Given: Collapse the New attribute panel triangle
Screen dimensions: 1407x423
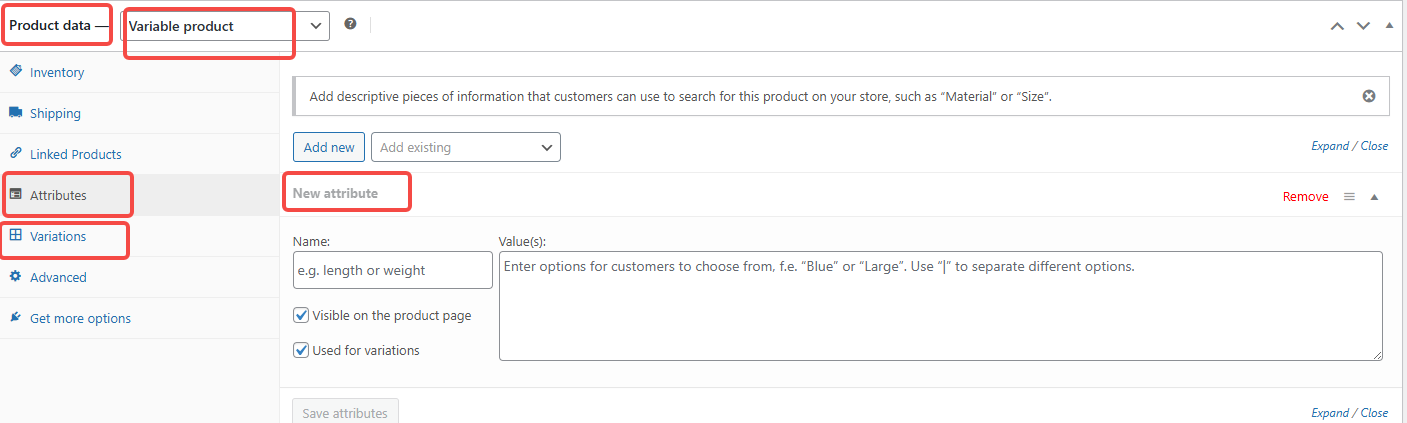Looking at the screenshot, I should [1375, 197].
